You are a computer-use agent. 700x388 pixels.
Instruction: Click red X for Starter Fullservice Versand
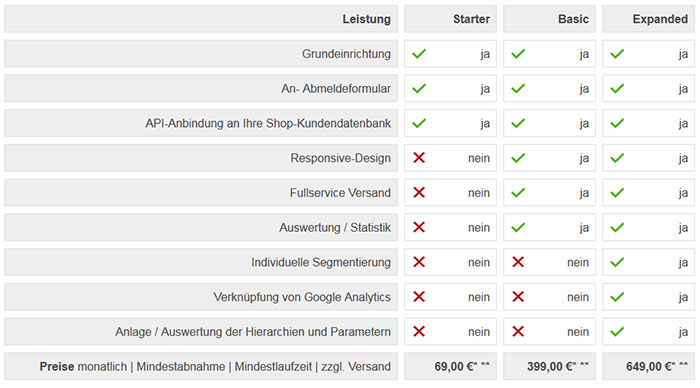point(419,192)
